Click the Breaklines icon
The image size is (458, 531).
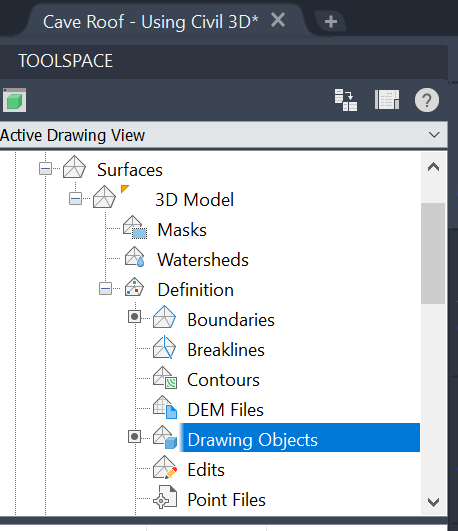point(164,347)
